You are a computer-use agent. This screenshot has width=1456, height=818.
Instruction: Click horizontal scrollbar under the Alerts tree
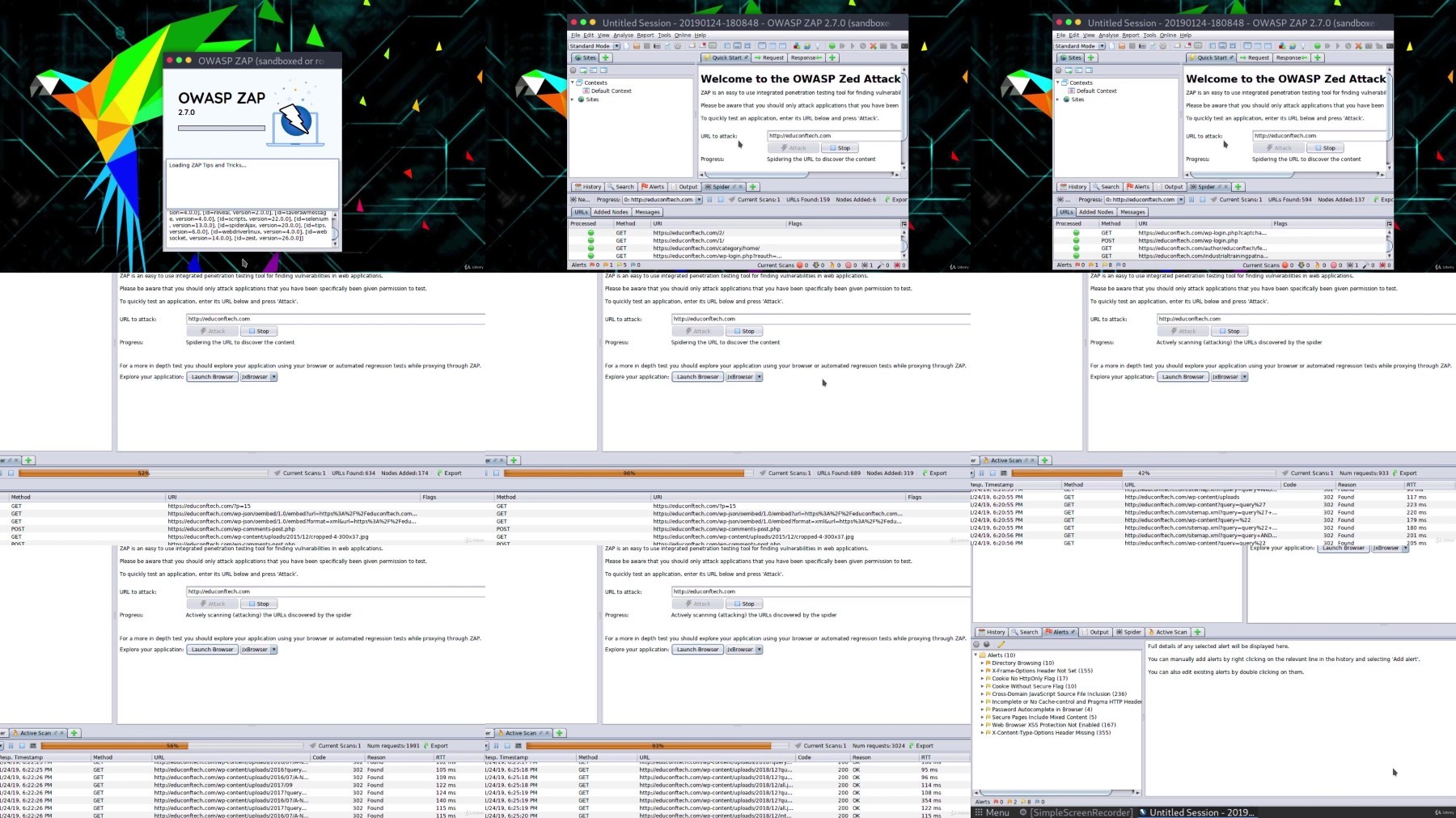click(1057, 792)
